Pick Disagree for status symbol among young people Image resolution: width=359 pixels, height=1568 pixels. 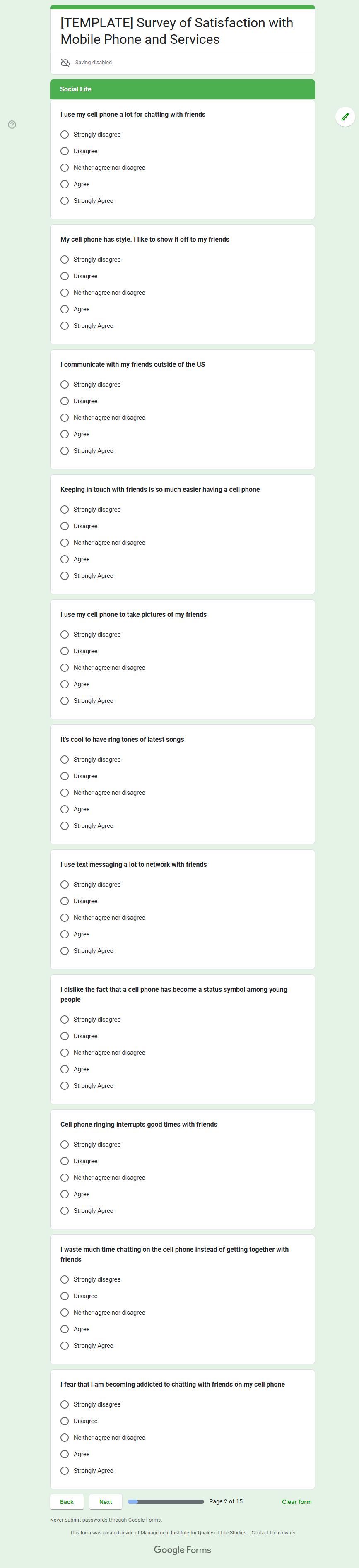coord(65,1036)
